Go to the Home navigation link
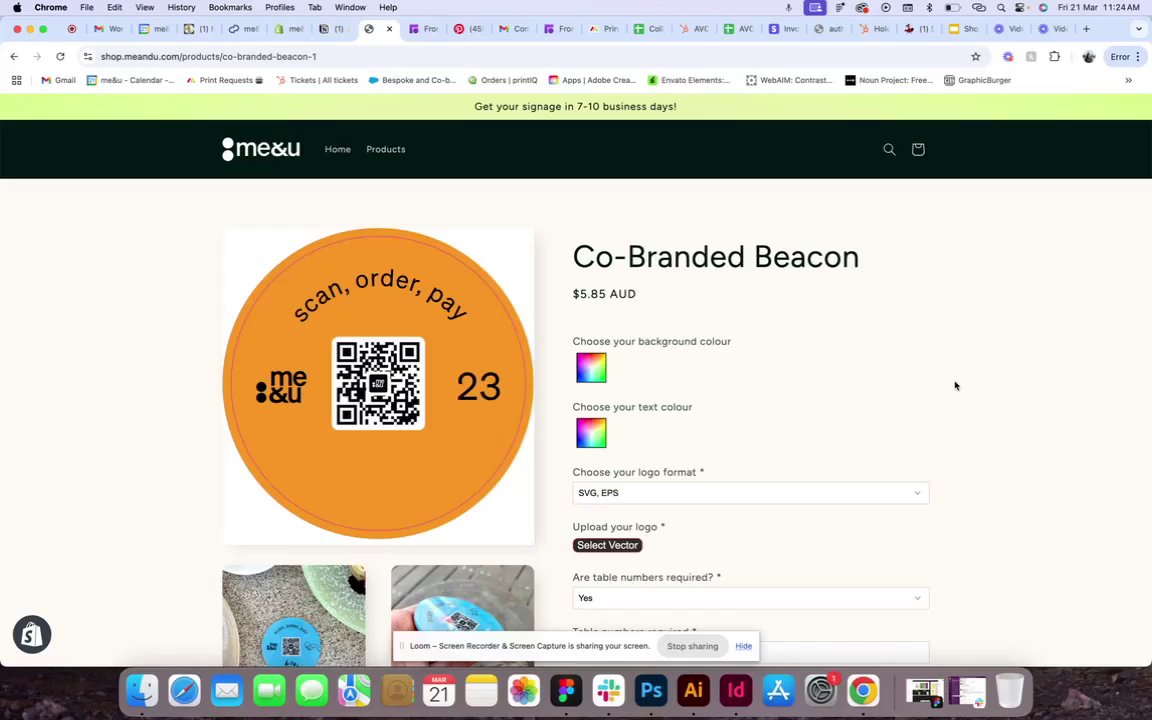Image resolution: width=1152 pixels, height=720 pixels. pos(338,149)
